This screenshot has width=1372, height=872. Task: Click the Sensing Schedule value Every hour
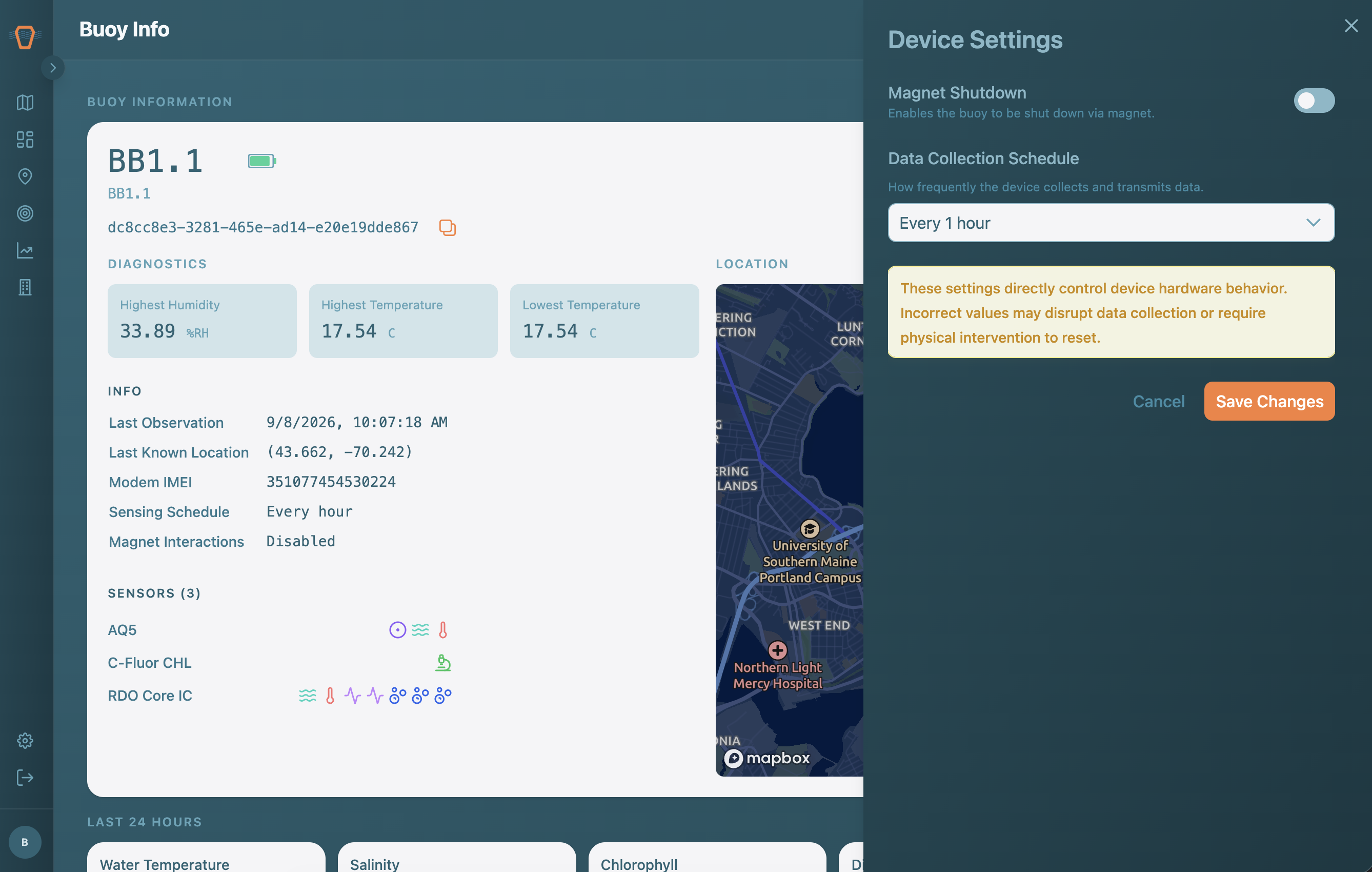(309, 511)
